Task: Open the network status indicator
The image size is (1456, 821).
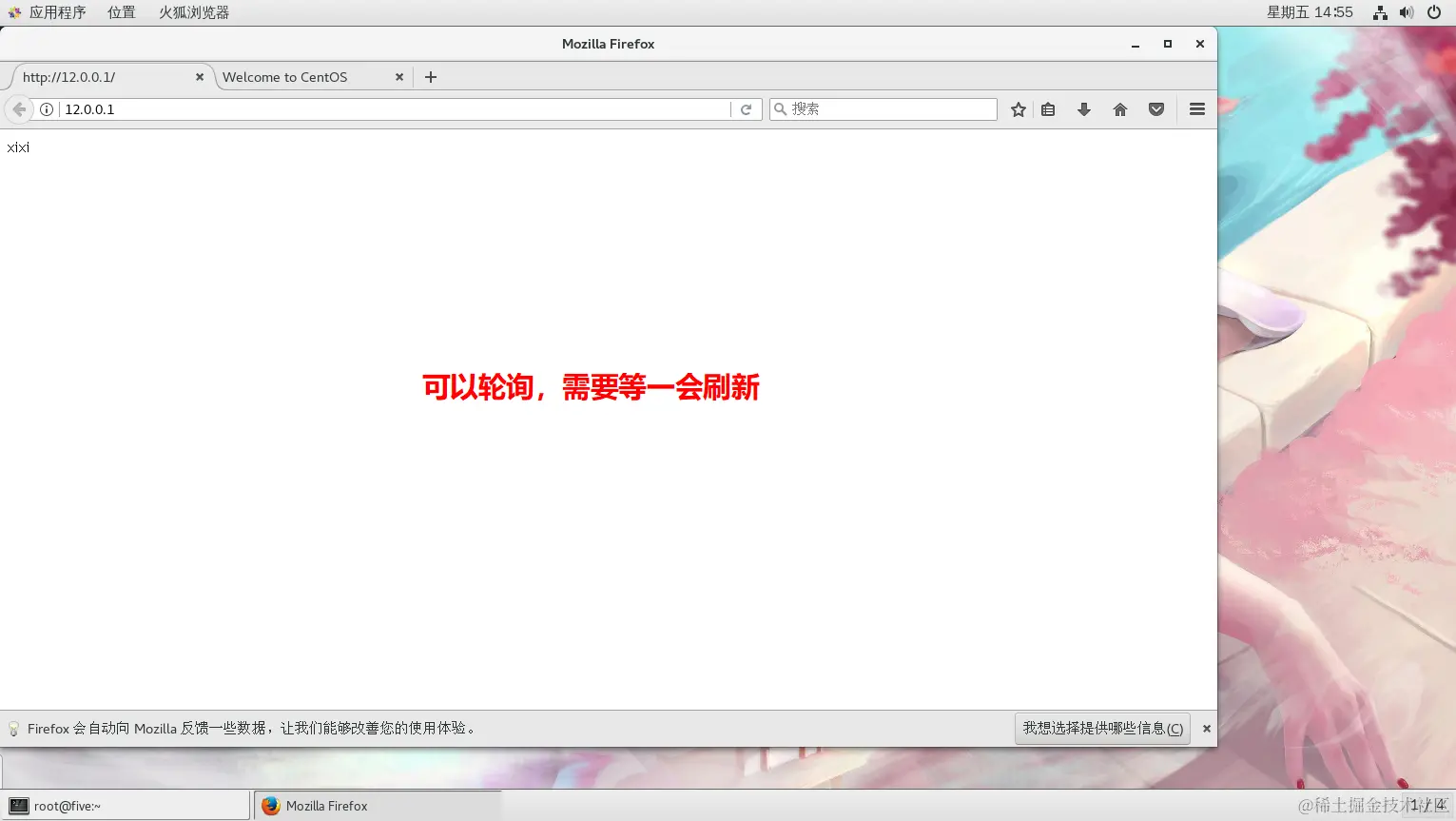Action: coord(1380,12)
